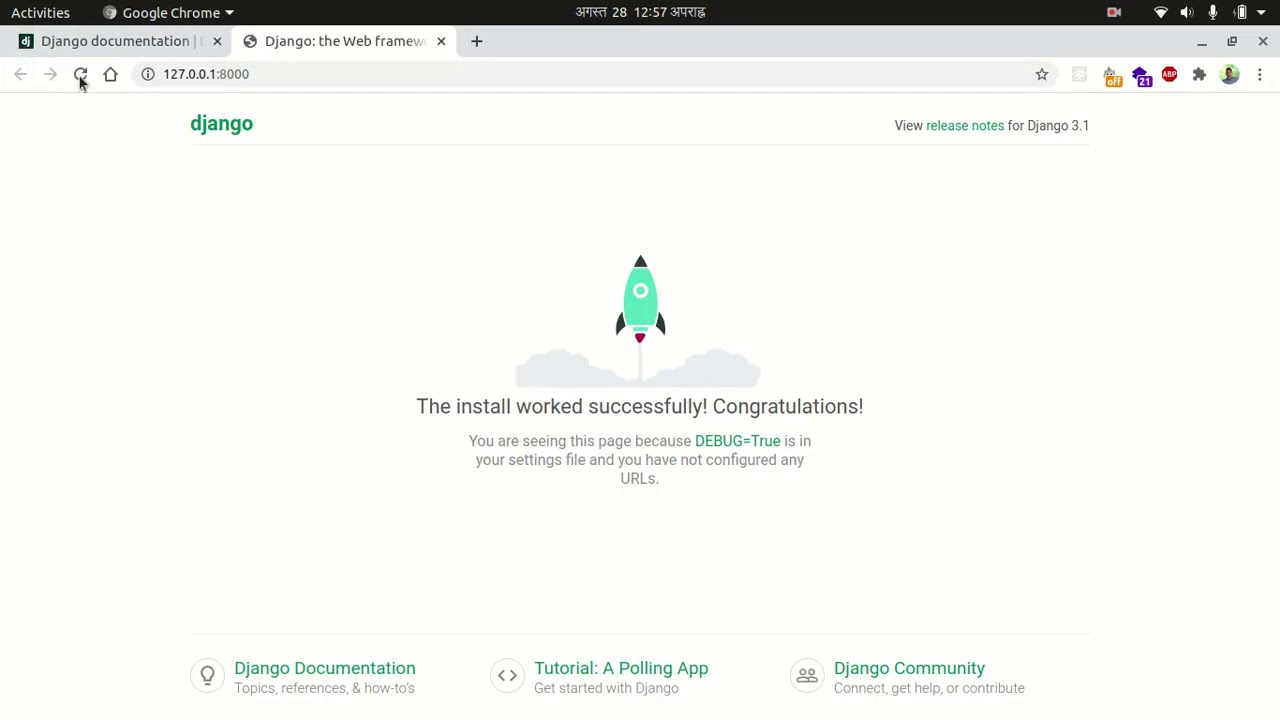Open the Adblock Plus ABP extension
Viewport: 1280px width, 720px height.
[1169, 74]
